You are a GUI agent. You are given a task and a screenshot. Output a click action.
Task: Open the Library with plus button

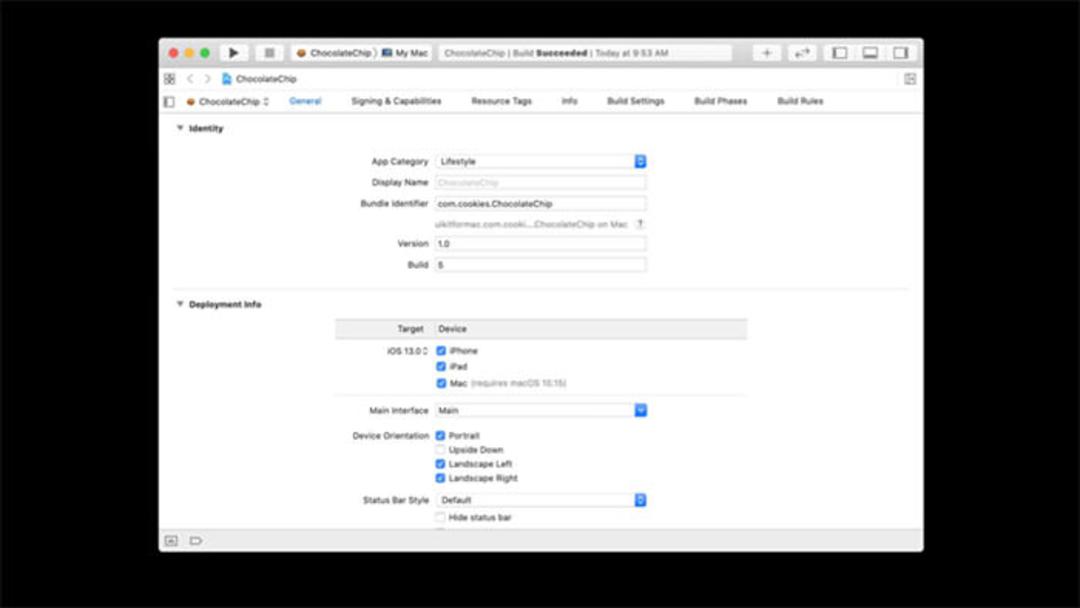(x=767, y=53)
